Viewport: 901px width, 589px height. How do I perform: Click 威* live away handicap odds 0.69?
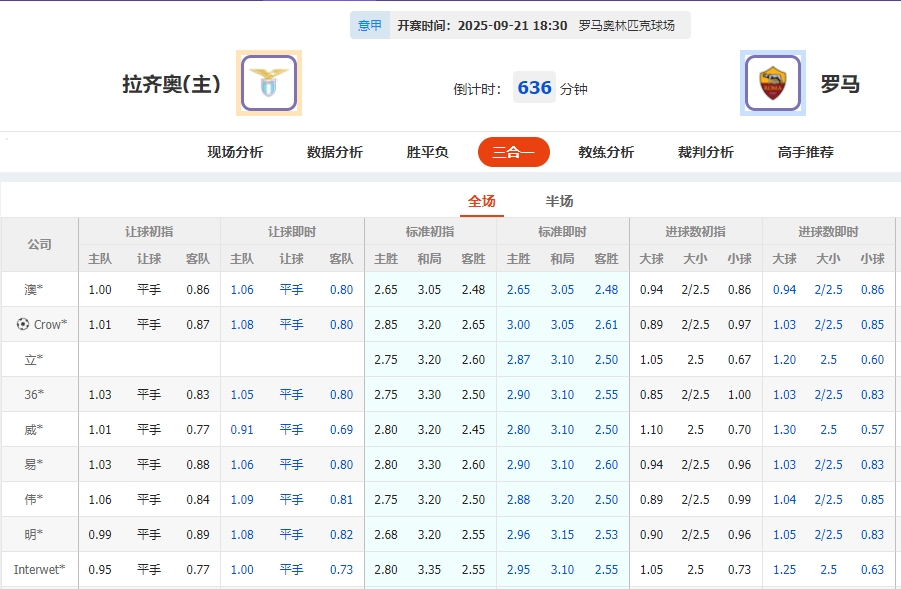coord(340,429)
